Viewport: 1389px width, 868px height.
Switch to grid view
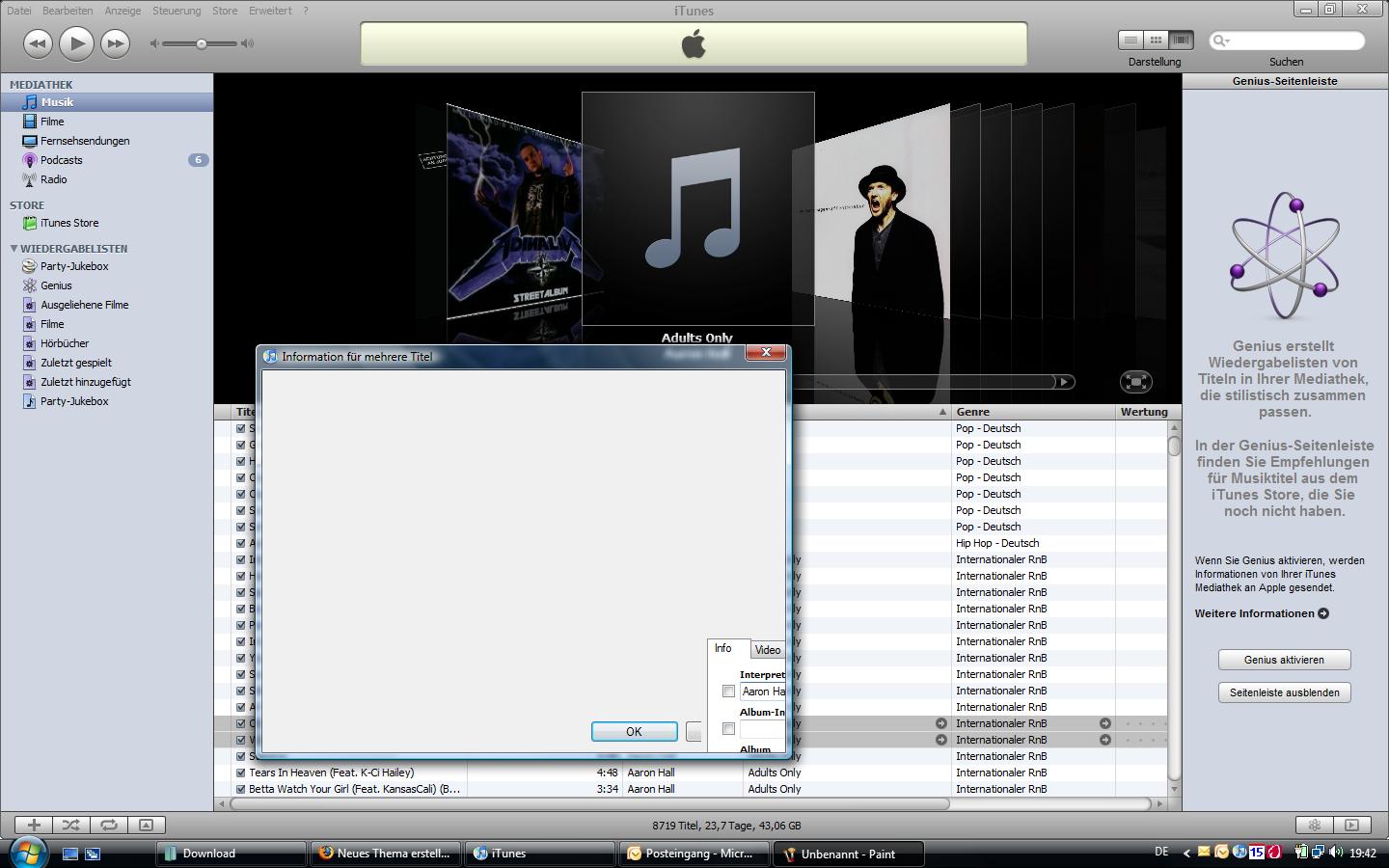(1156, 40)
